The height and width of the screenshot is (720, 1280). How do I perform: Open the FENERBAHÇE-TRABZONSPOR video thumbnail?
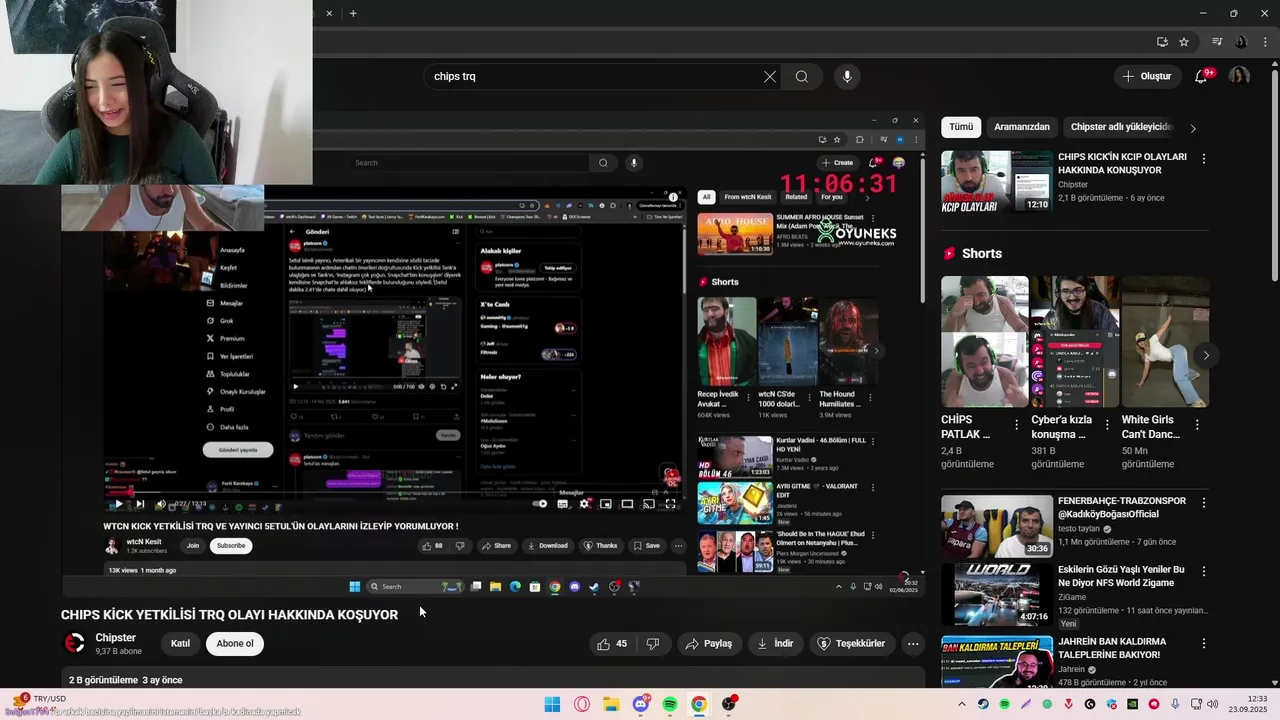tap(997, 526)
